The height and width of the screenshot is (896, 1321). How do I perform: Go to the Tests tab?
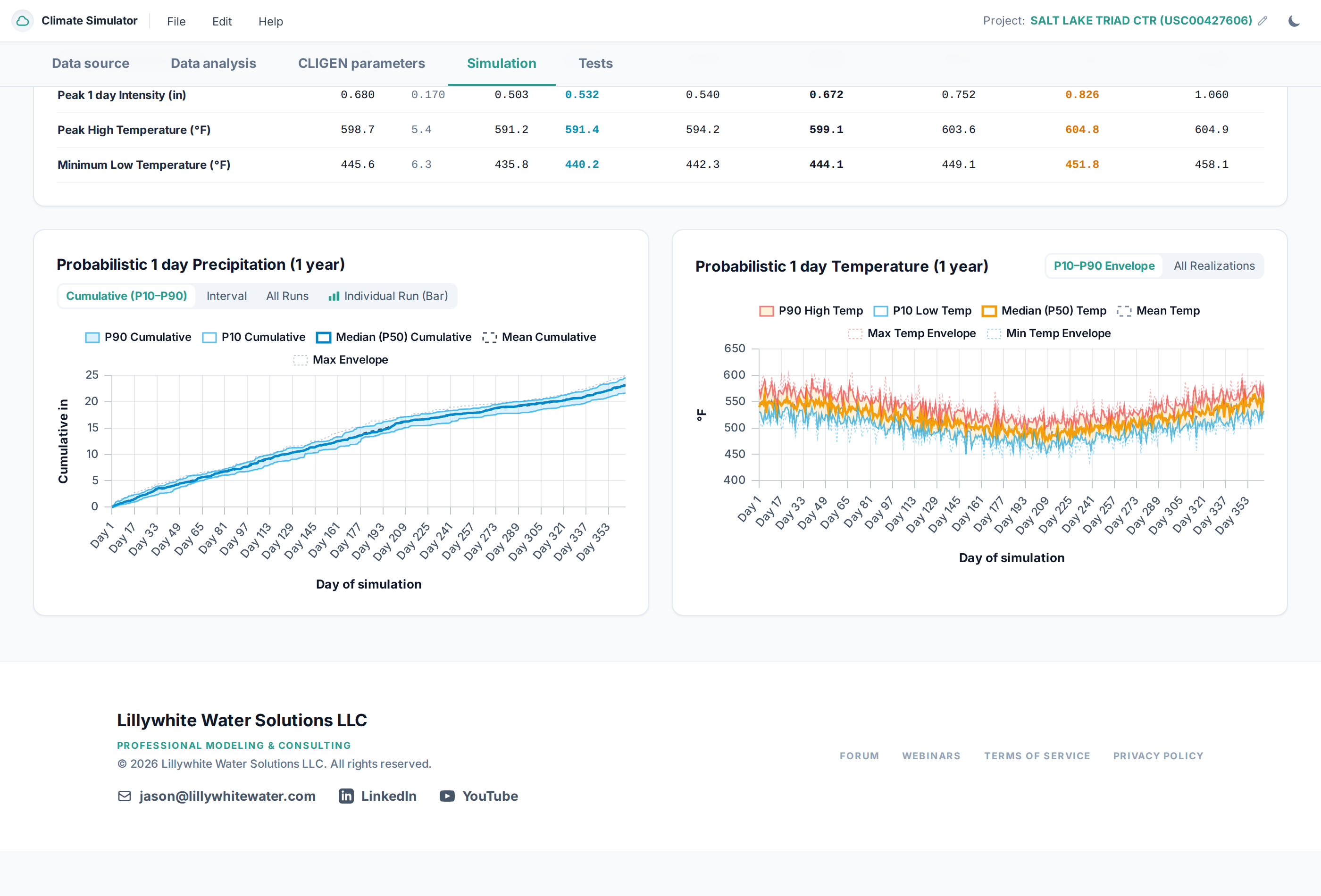[x=595, y=63]
